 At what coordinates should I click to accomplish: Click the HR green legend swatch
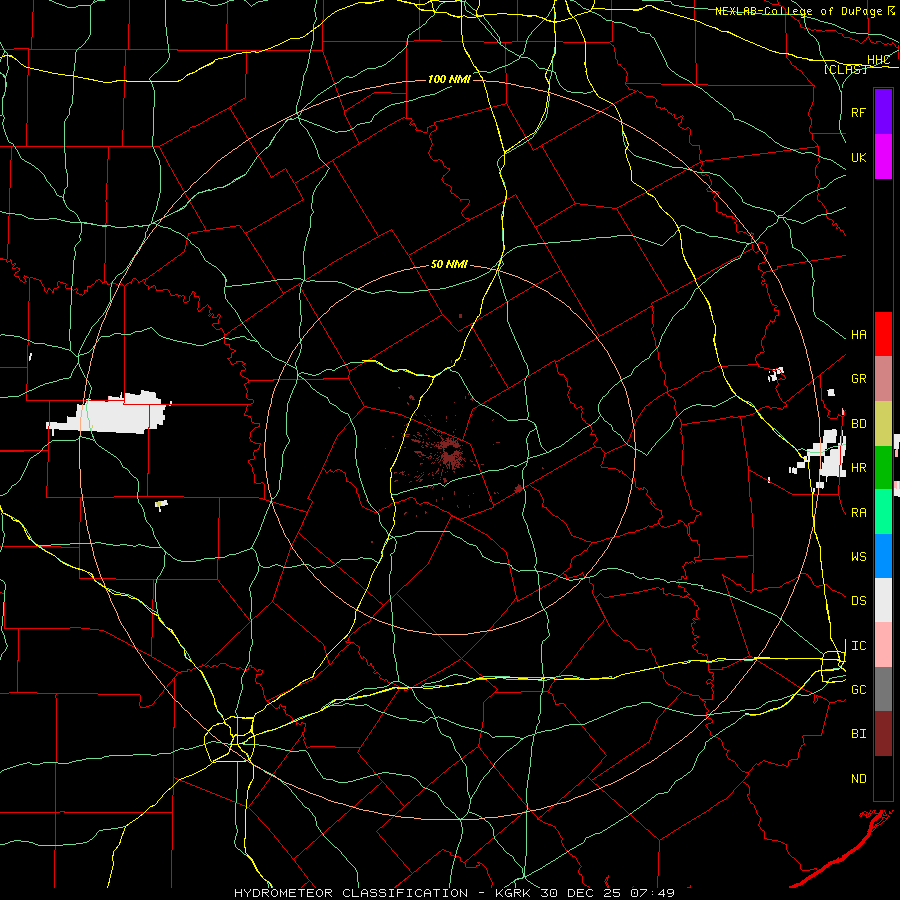[883, 468]
